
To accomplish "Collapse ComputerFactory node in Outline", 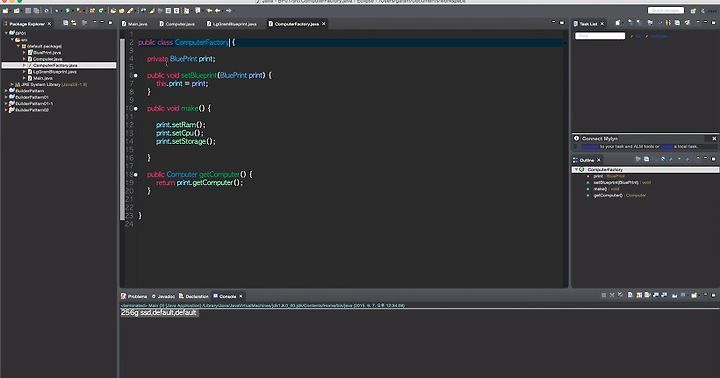I will pyautogui.click(x=576, y=170).
